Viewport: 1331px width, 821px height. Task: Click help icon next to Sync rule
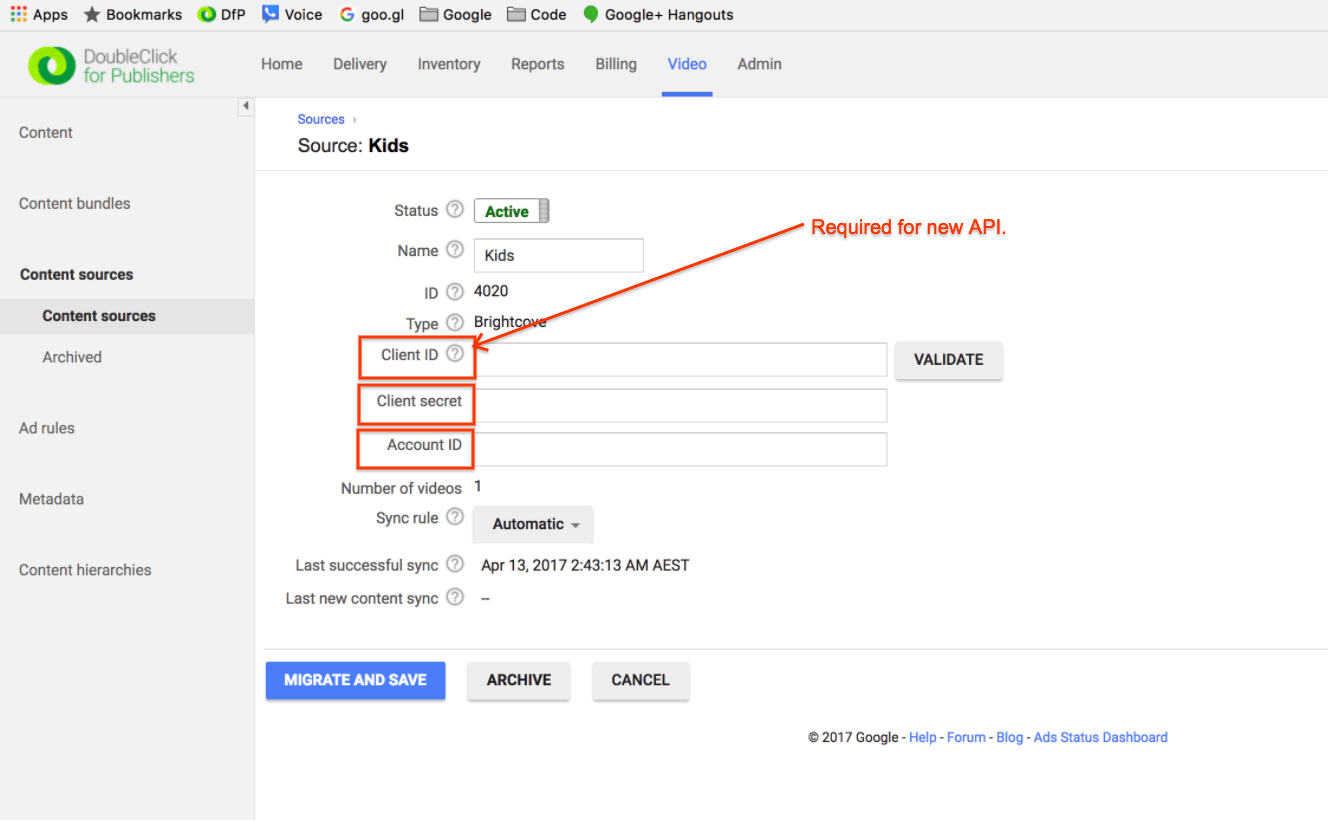click(455, 517)
